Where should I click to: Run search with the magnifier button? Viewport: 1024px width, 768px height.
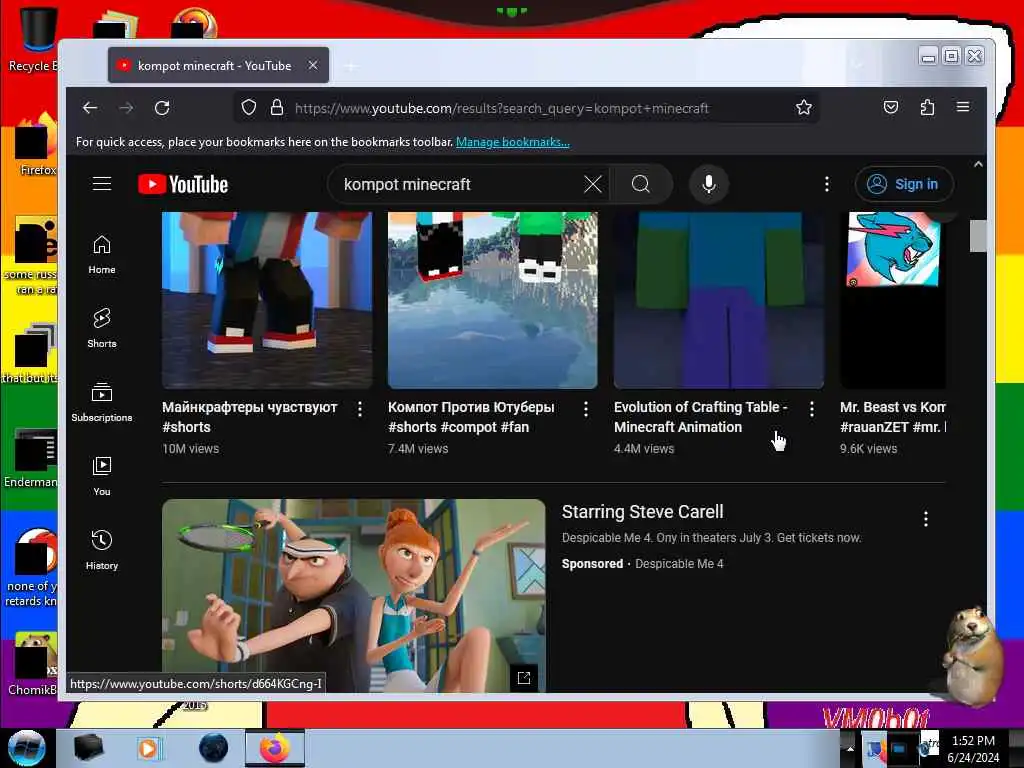[x=641, y=184]
